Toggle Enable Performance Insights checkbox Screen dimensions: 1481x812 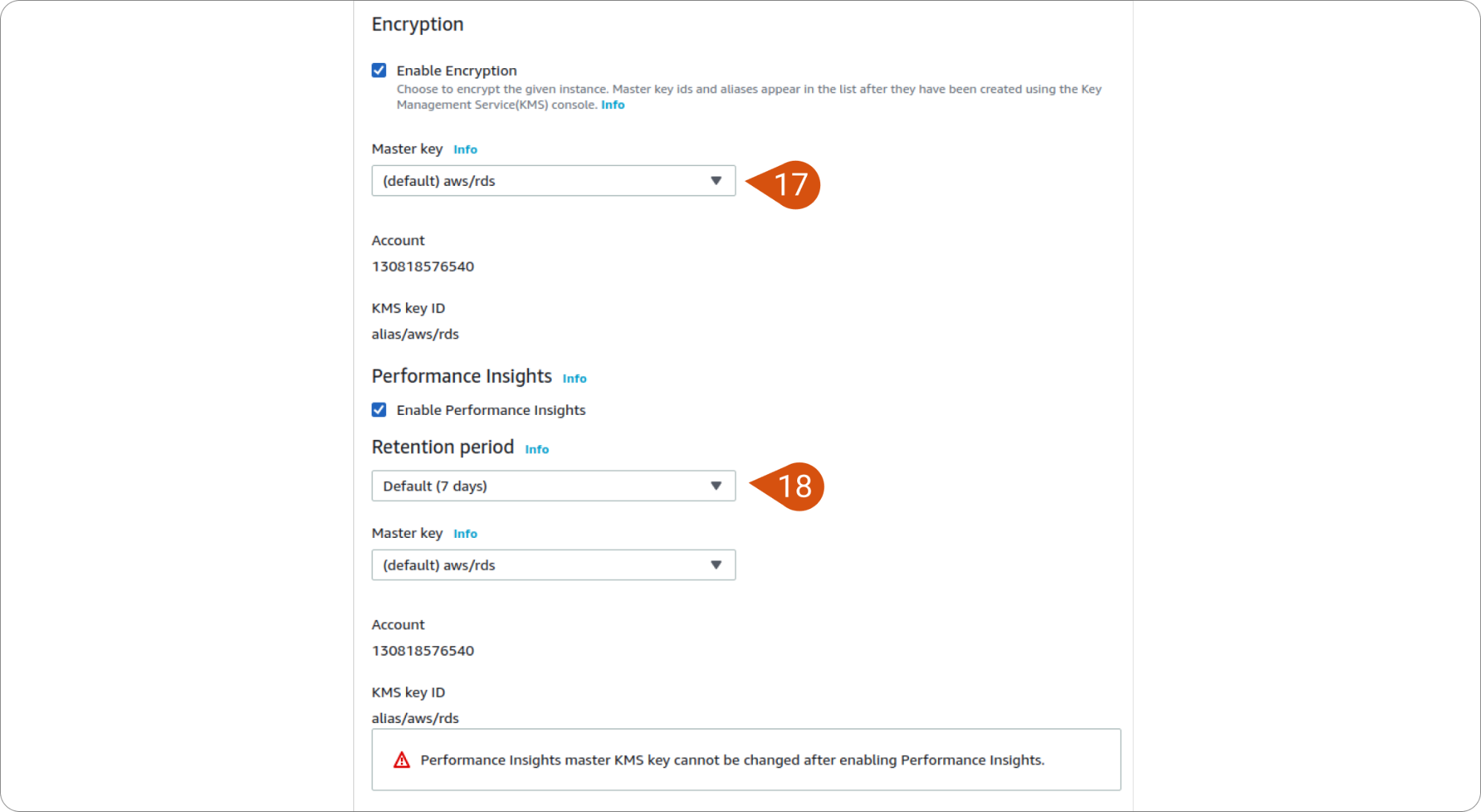(x=379, y=410)
